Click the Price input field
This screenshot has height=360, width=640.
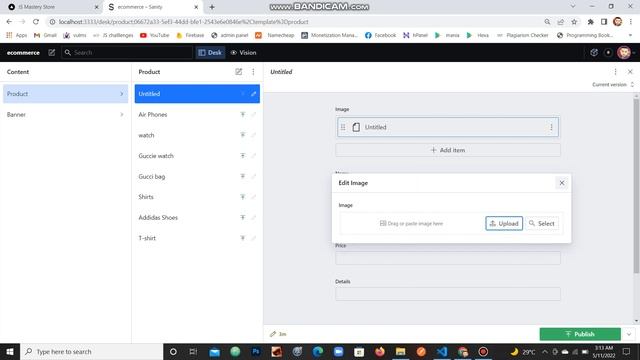pos(448,258)
